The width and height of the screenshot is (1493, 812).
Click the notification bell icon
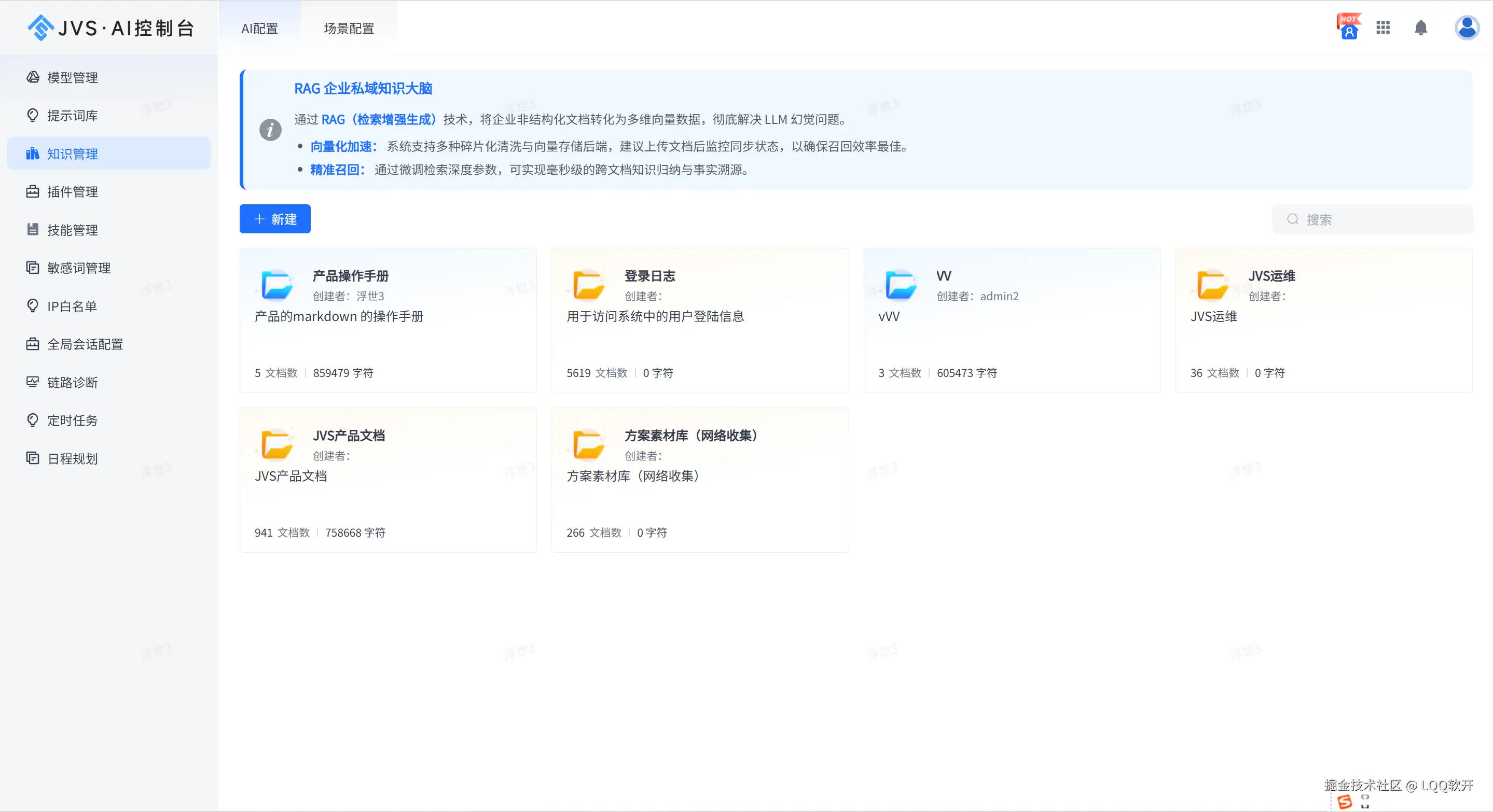click(1420, 28)
